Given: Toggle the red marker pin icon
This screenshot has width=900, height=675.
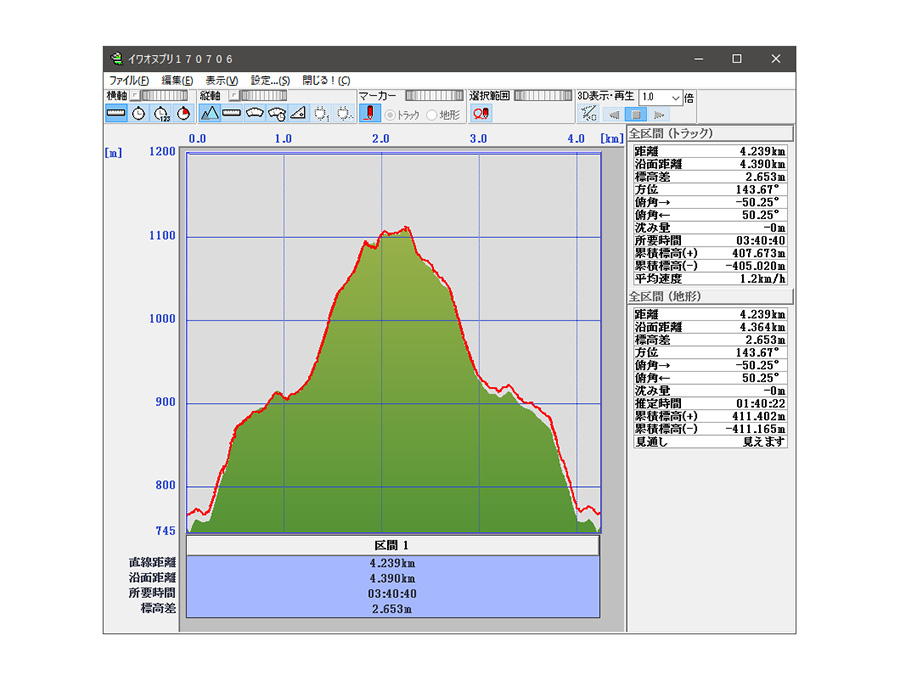Looking at the screenshot, I should pyautogui.click(x=369, y=114).
